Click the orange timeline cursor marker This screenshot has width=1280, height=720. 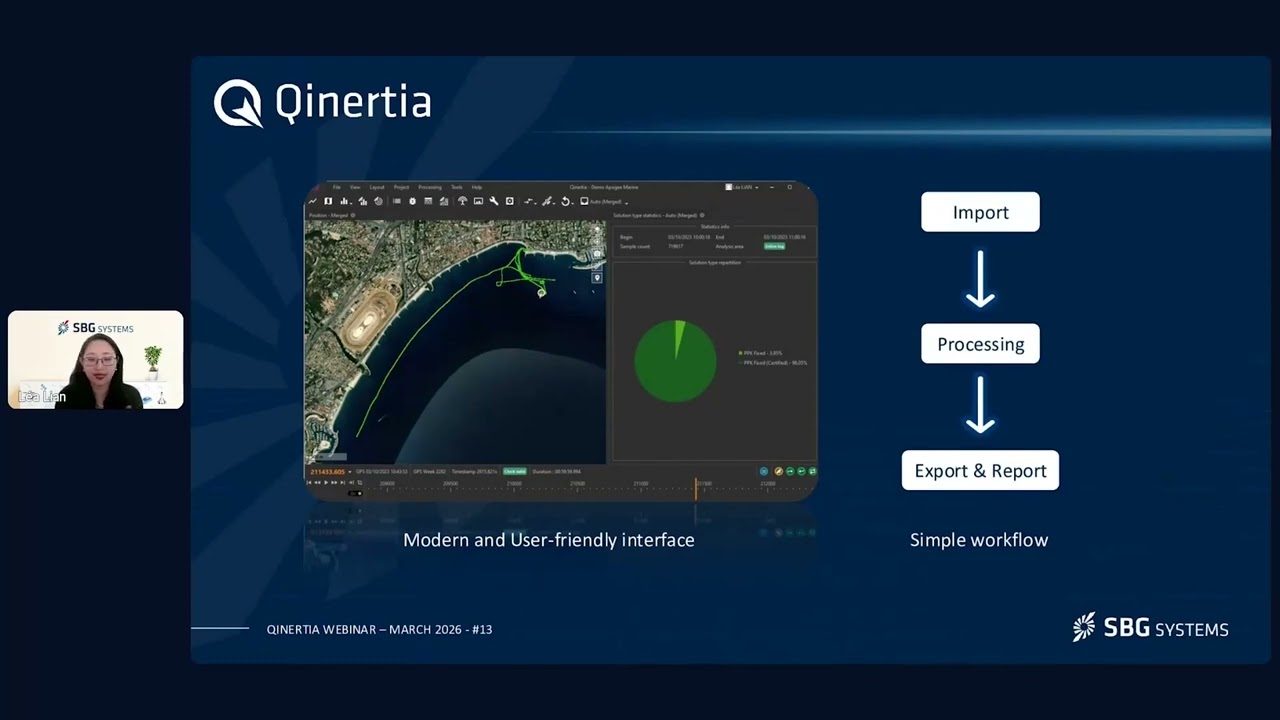coord(696,488)
